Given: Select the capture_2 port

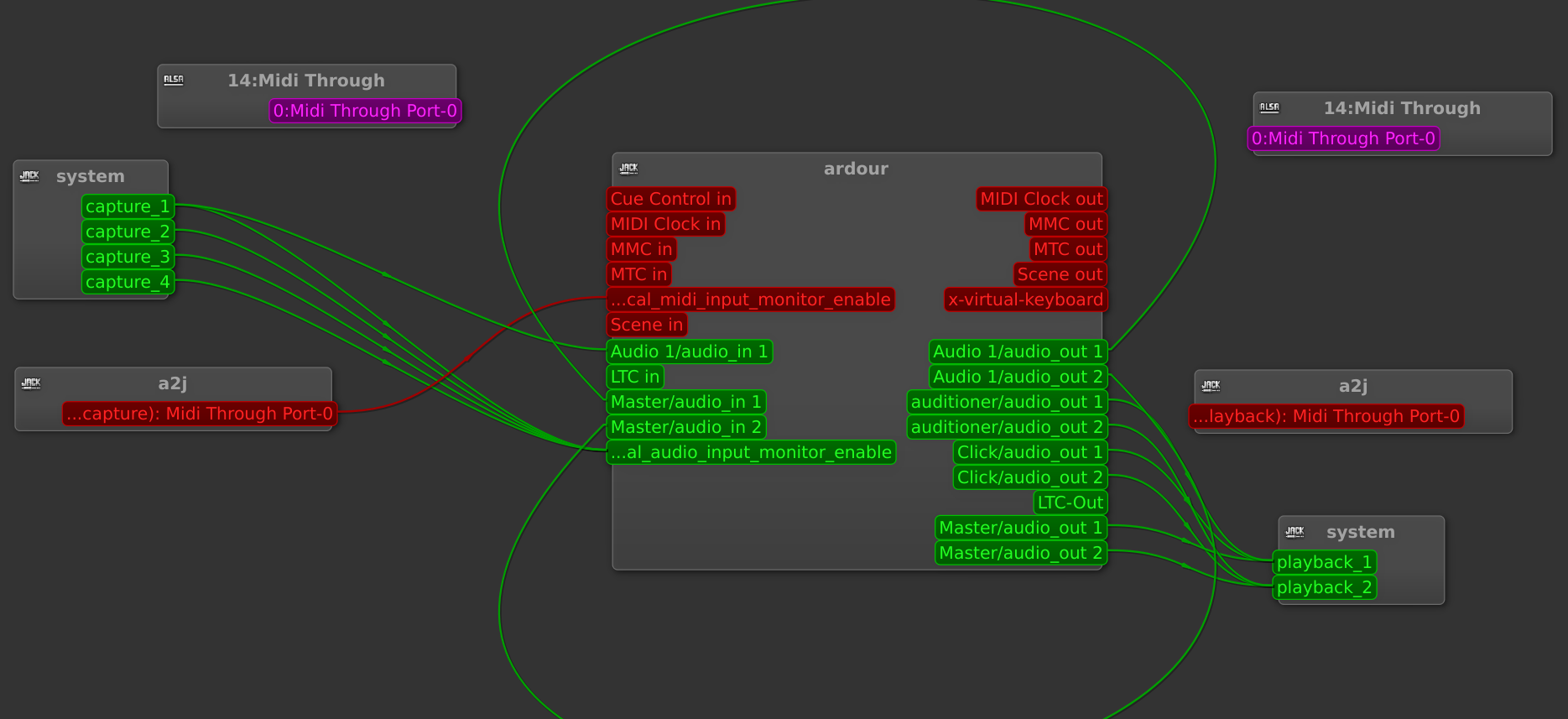Looking at the screenshot, I should [128, 232].
